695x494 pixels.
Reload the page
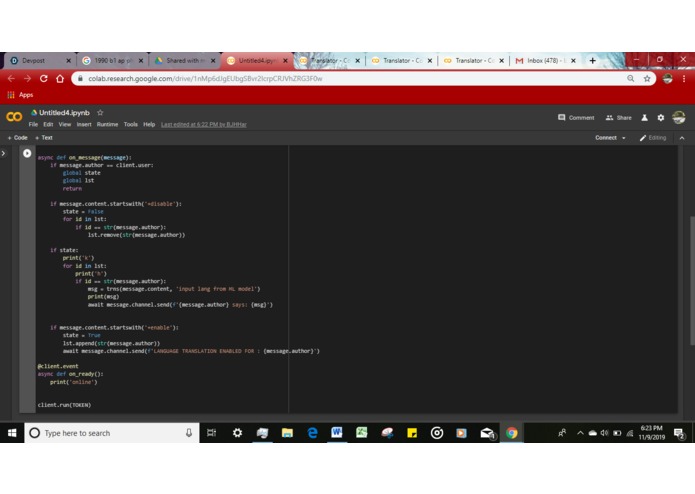tap(43, 78)
